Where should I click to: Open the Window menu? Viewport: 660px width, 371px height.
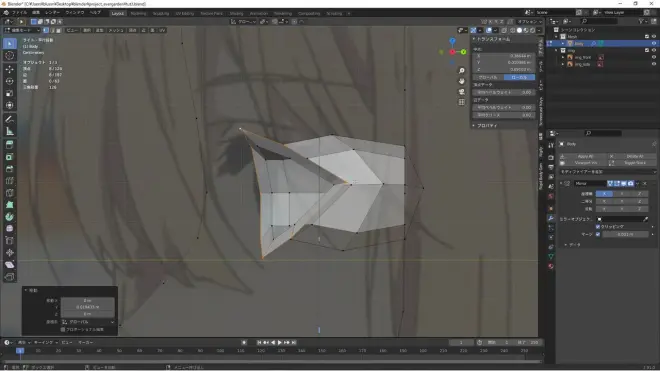point(75,13)
